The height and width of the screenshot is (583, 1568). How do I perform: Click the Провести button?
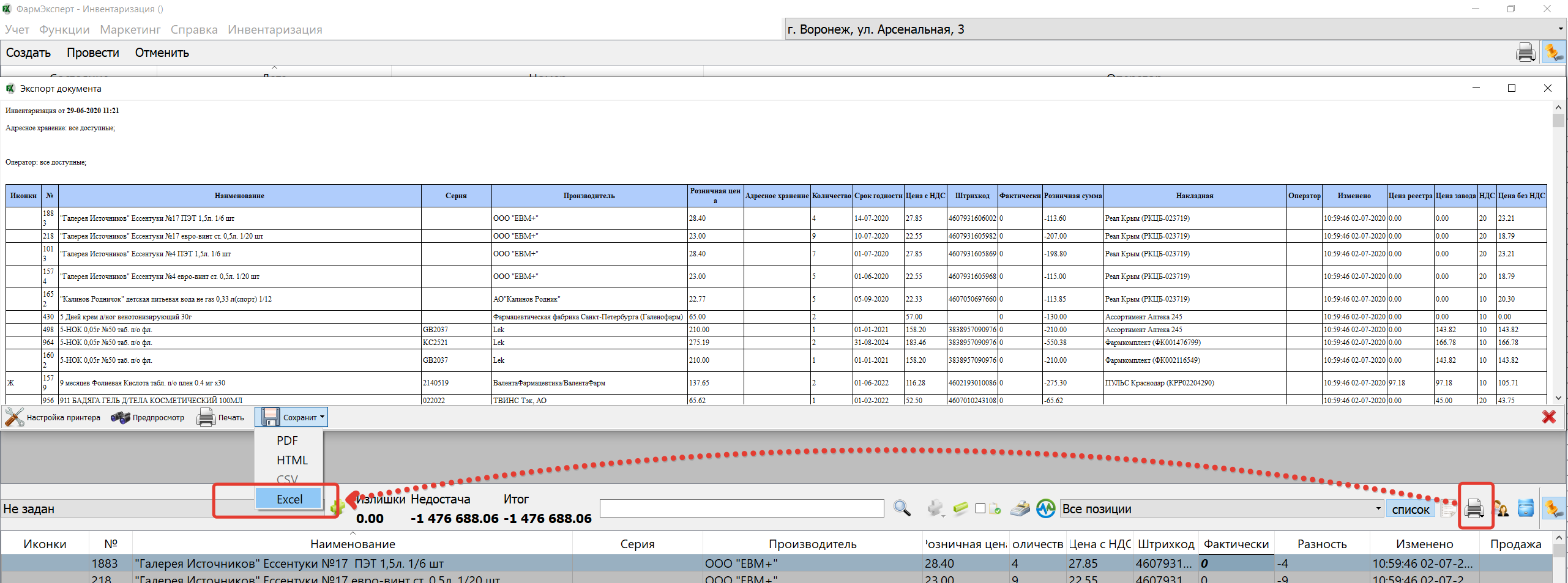point(92,53)
